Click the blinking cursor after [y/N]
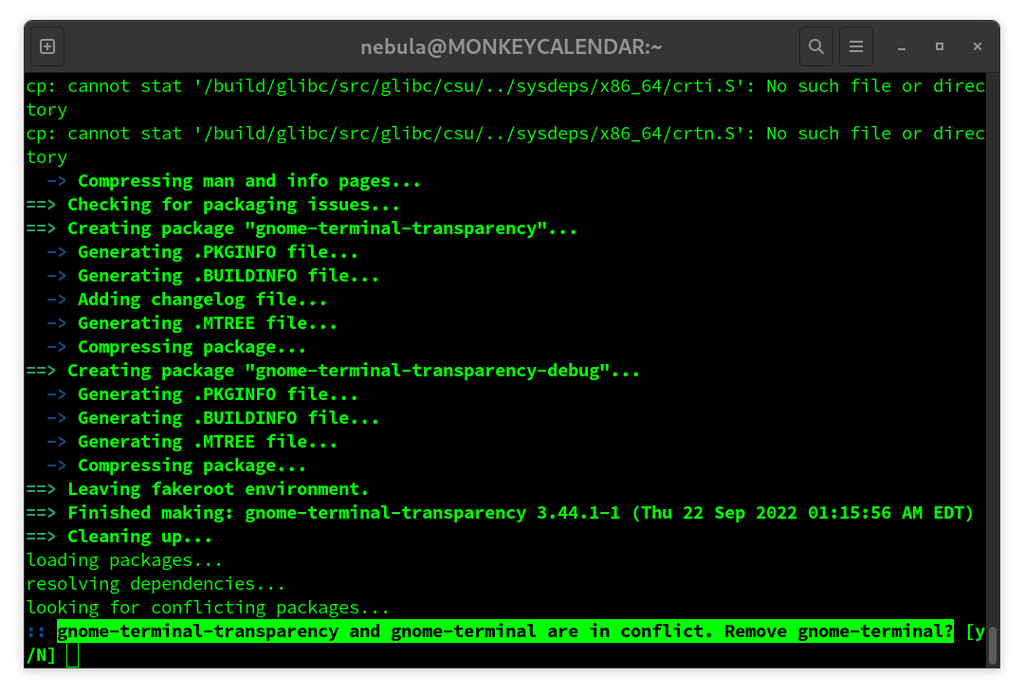Screen dimensions: 1024x695 (72, 655)
